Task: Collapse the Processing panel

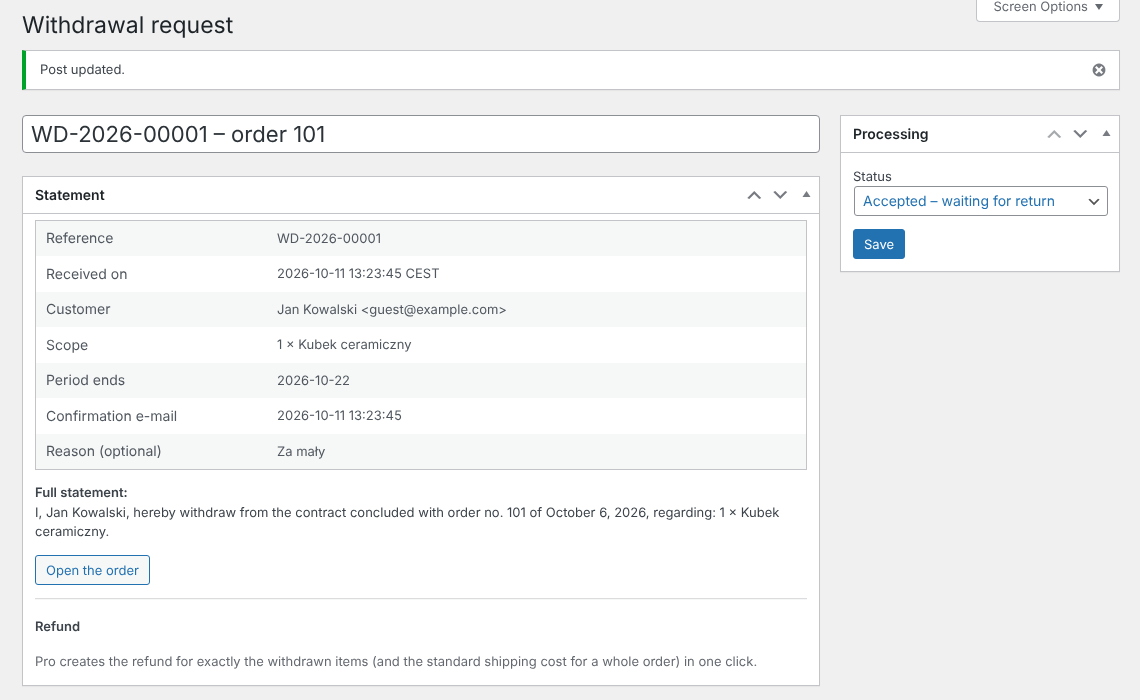Action: pos(1106,134)
